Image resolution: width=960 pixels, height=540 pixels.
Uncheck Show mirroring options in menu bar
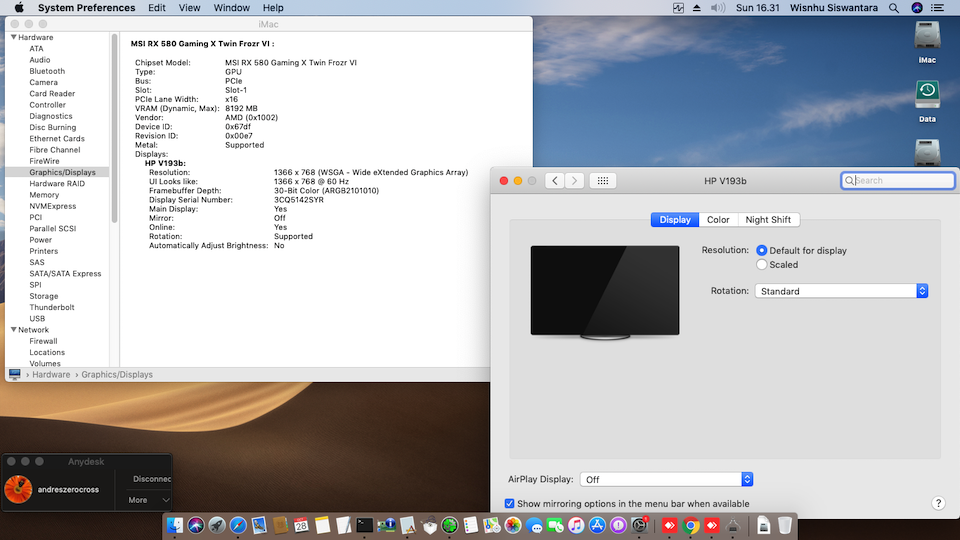[510, 504]
